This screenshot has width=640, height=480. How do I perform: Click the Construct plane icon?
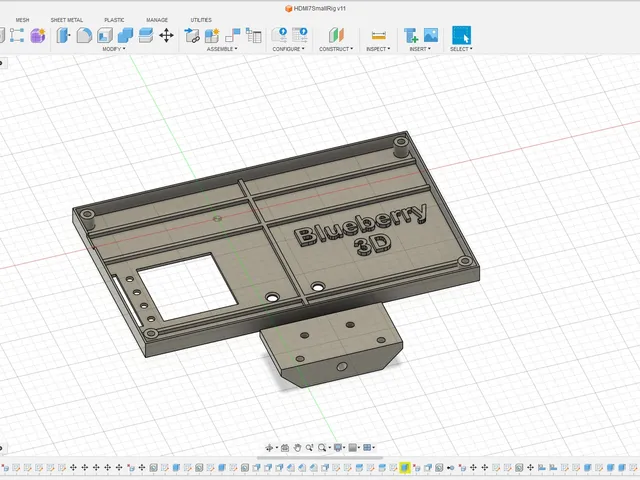(336, 36)
